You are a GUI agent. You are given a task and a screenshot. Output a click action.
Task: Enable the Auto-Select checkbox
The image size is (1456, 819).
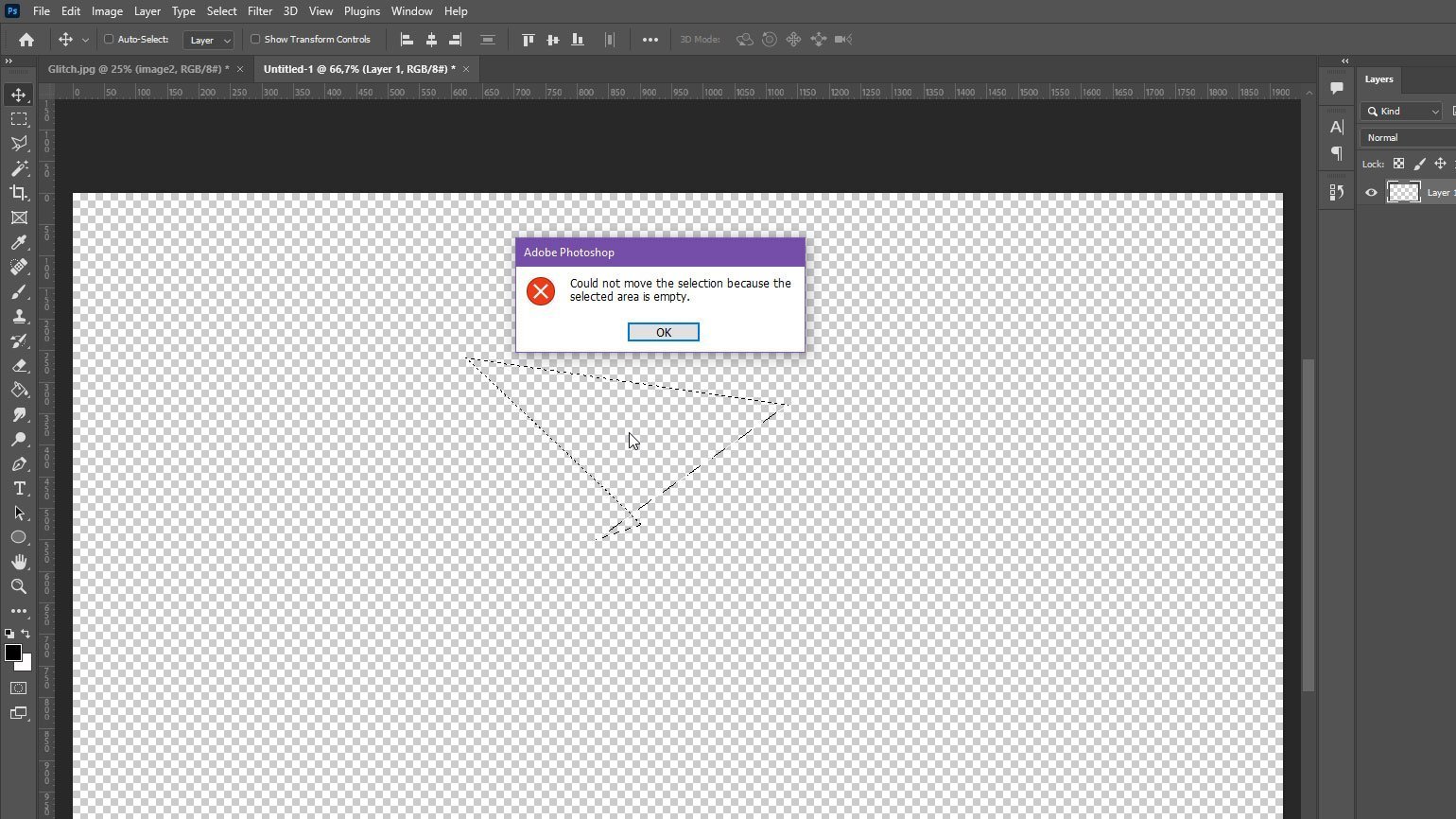click(x=109, y=40)
